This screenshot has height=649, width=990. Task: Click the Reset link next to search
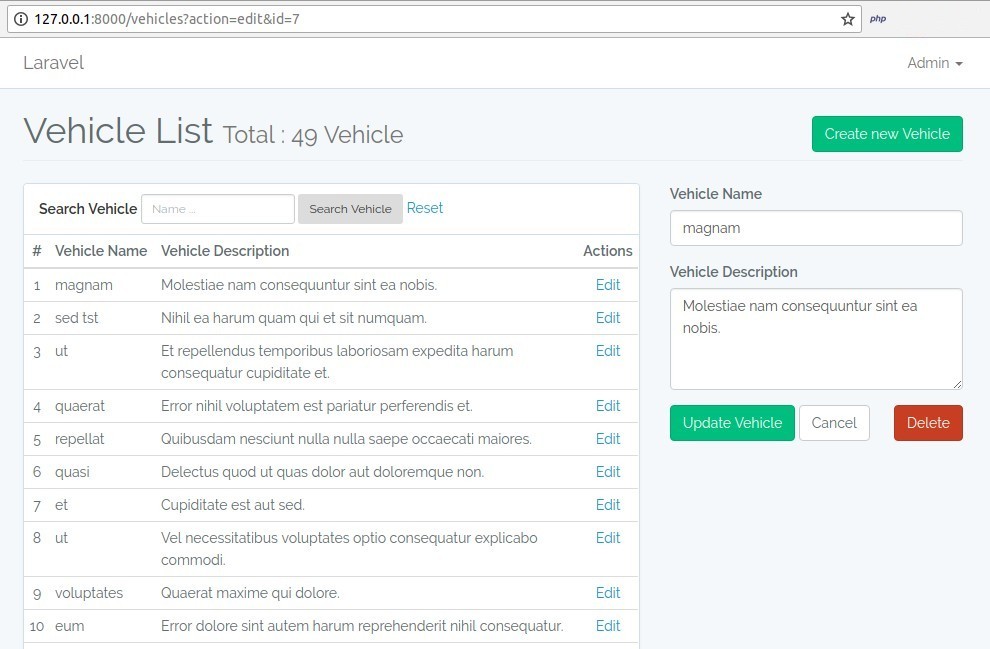point(424,208)
